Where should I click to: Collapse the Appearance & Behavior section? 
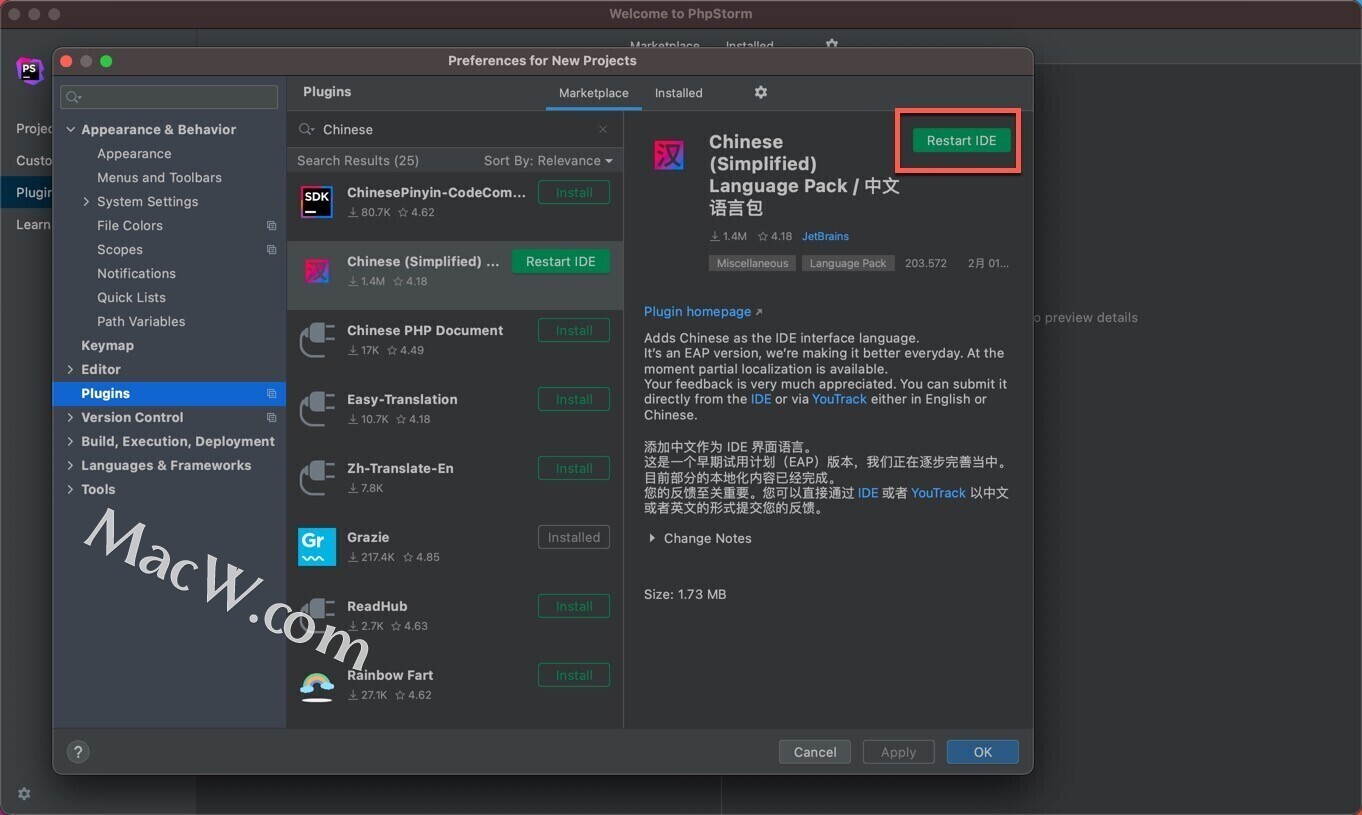[70, 130]
